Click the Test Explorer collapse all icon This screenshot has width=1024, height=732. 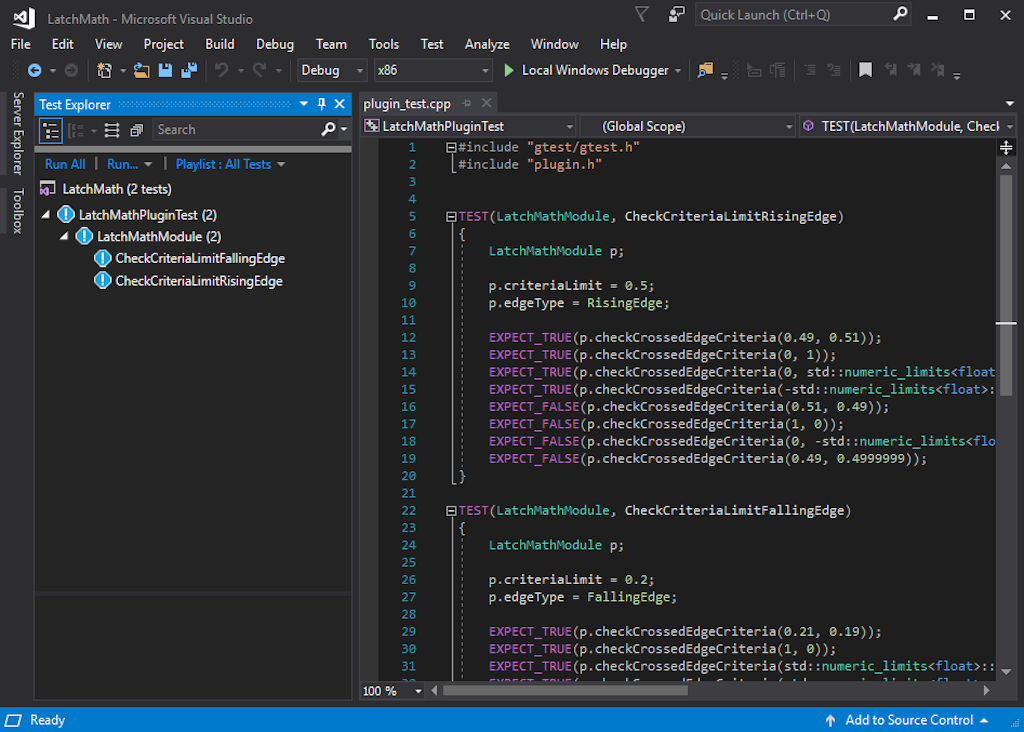(136, 130)
